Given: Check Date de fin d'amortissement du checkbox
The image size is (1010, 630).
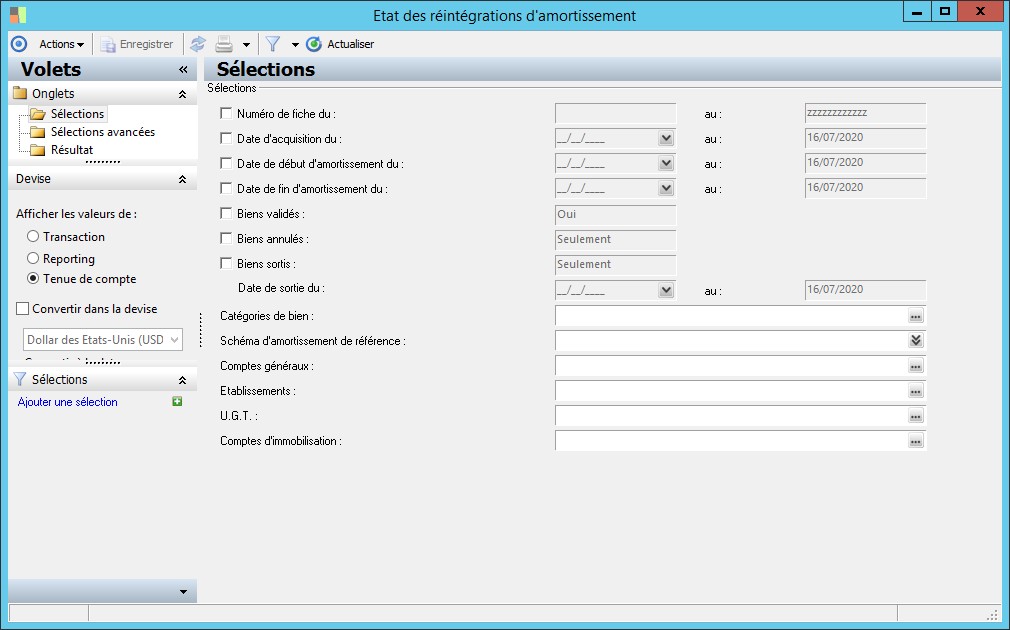Looking at the screenshot, I should pyautogui.click(x=226, y=189).
